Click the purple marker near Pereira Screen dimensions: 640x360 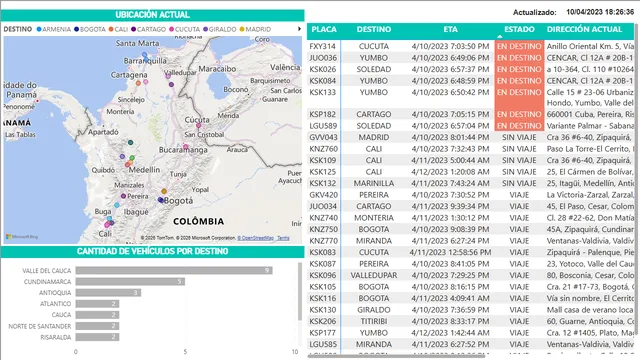coord(123,196)
